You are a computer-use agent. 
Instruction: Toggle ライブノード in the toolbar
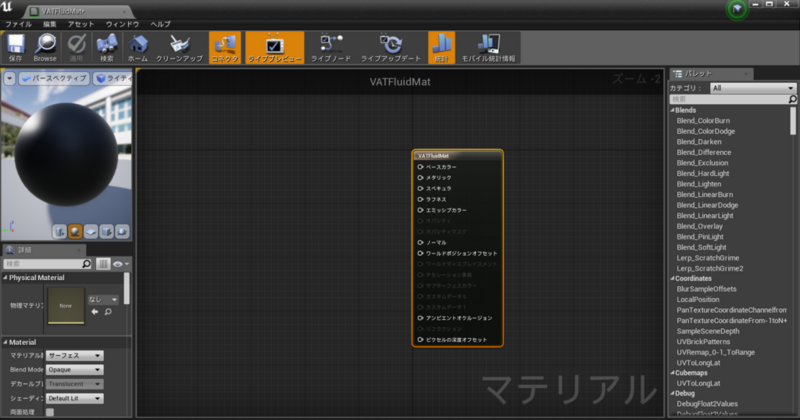click(x=331, y=47)
